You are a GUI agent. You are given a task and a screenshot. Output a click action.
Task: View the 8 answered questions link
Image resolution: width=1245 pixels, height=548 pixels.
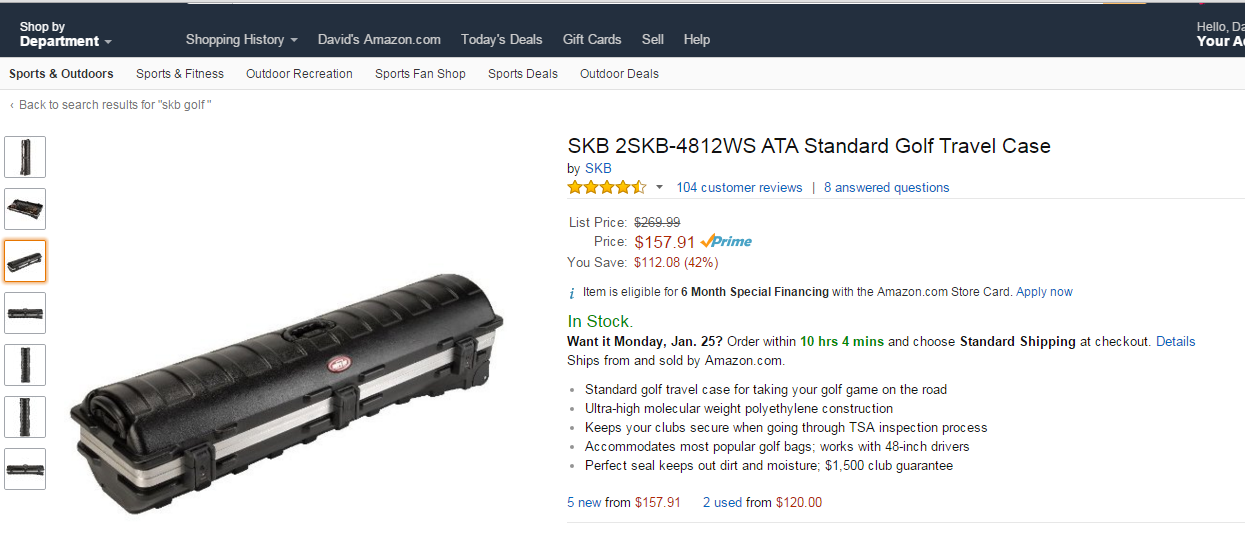886,188
